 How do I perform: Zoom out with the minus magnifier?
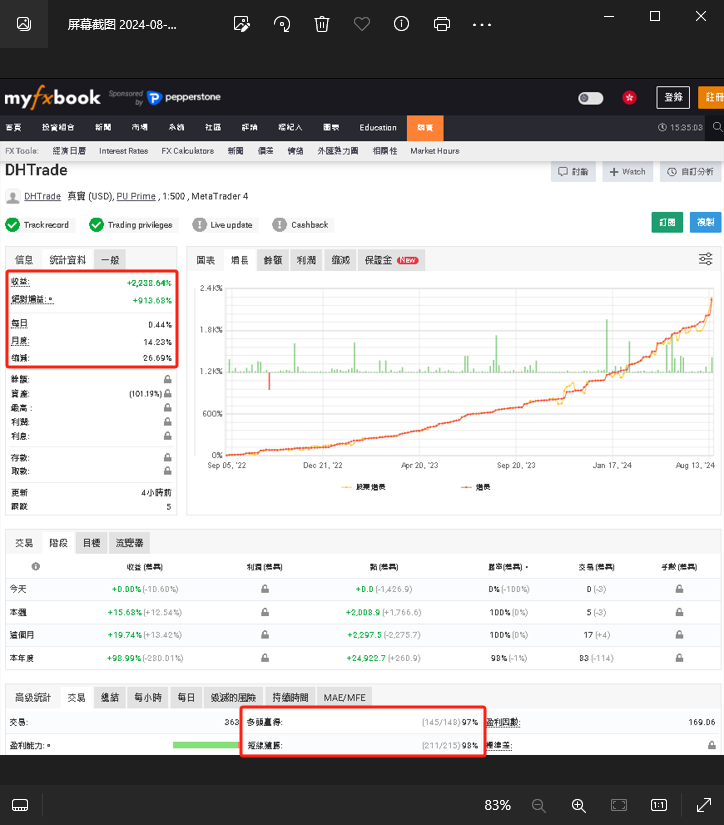tap(538, 805)
